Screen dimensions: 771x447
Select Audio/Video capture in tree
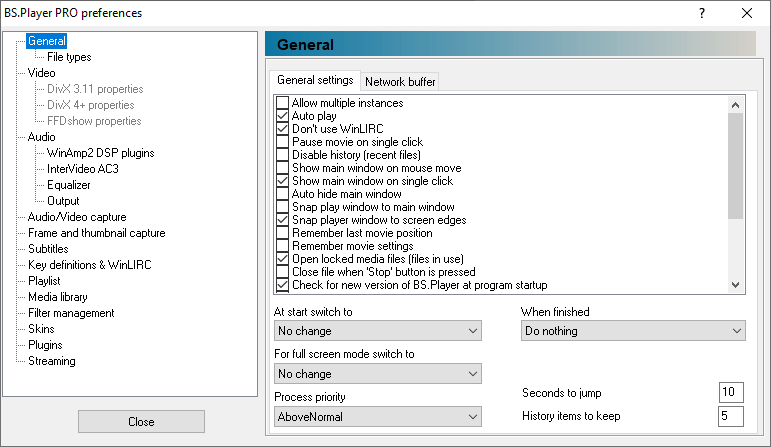pyautogui.click(x=77, y=217)
